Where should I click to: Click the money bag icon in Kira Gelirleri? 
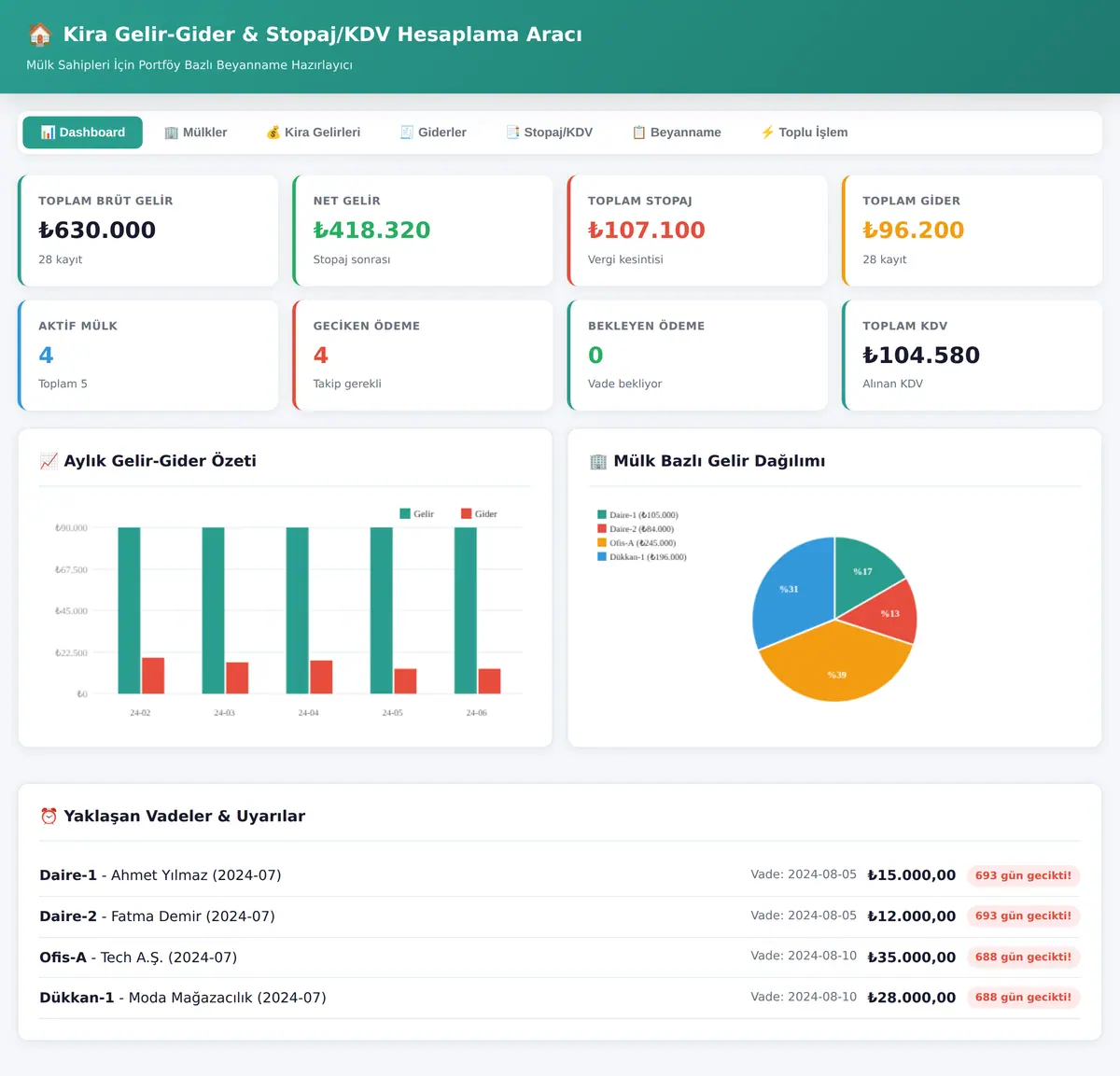(x=273, y=133)
